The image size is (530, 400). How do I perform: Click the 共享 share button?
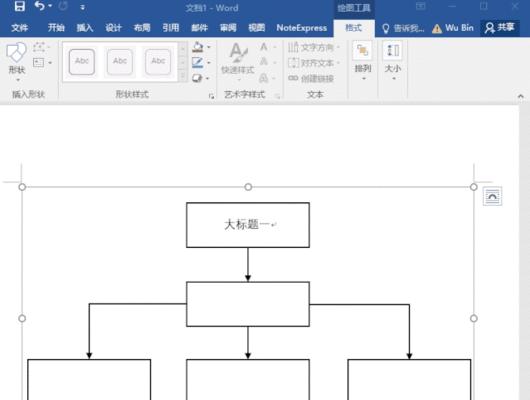tap(500, 28)
